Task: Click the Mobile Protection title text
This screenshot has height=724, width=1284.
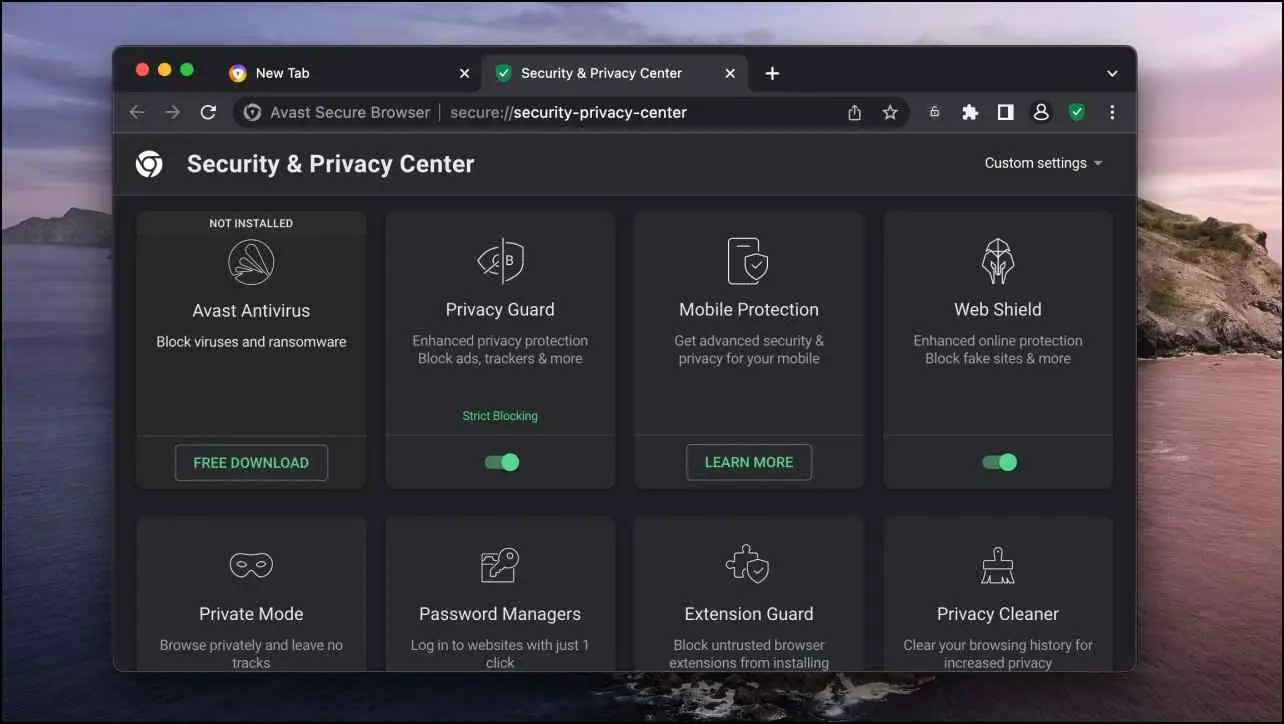Action: coord(749,310)
